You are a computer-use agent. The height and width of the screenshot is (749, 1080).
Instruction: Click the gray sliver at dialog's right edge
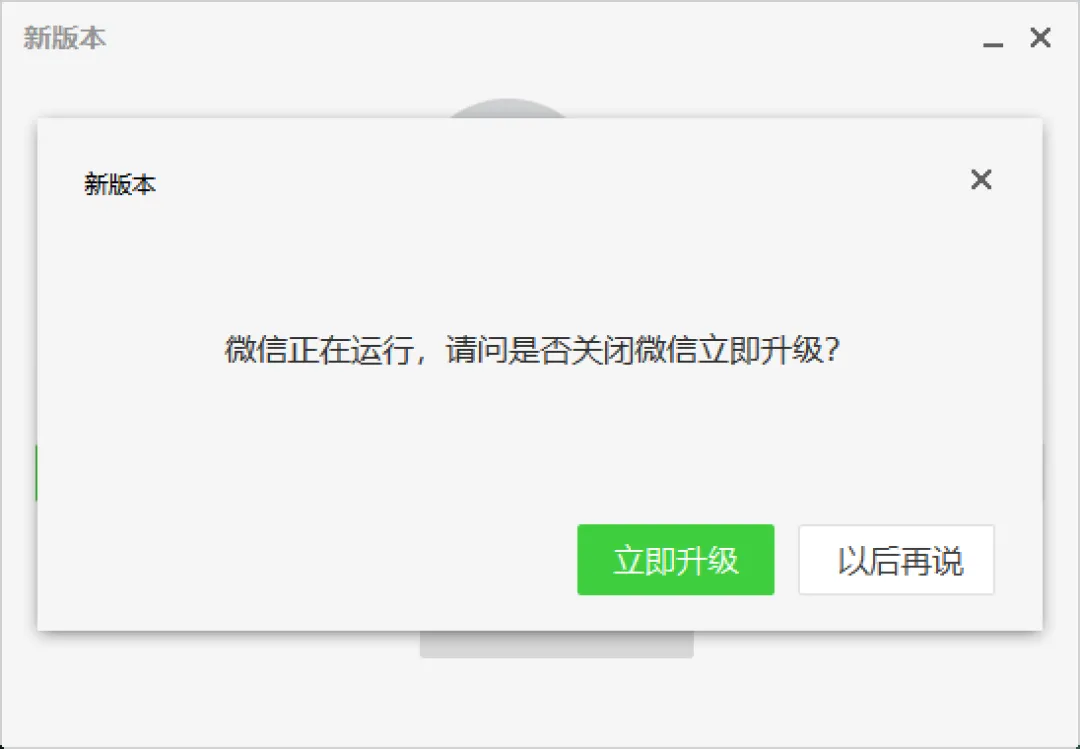tap(1043, 471)
